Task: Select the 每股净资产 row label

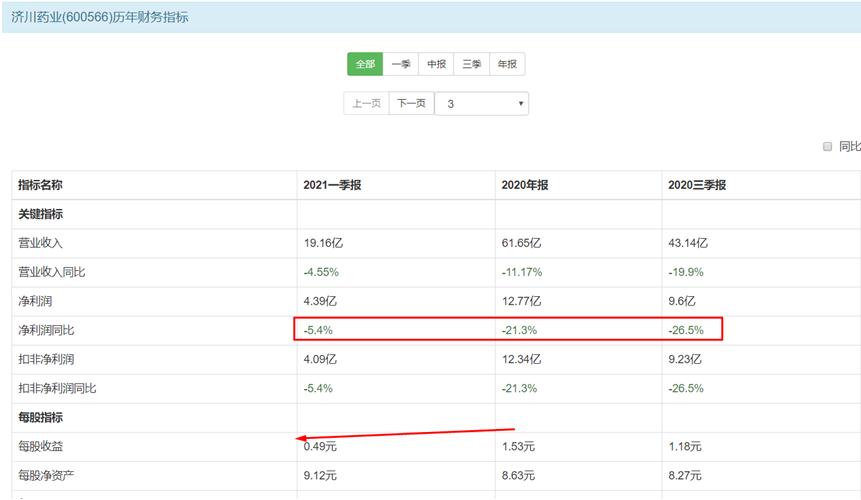Action: [x=46, y=475]
